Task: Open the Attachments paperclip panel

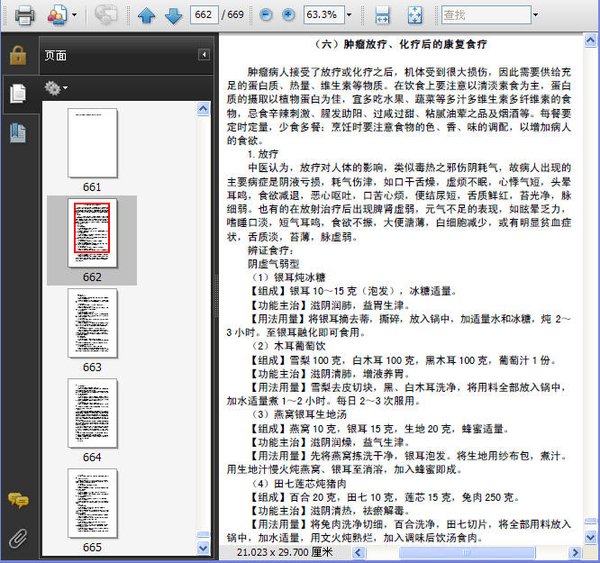Action: coord(18,538)
